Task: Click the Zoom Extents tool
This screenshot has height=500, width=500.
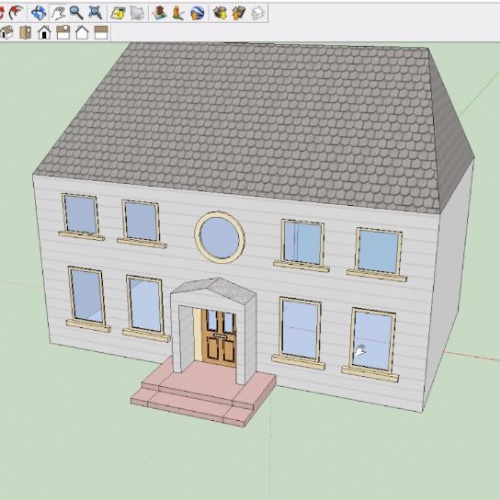Action: 95,13
